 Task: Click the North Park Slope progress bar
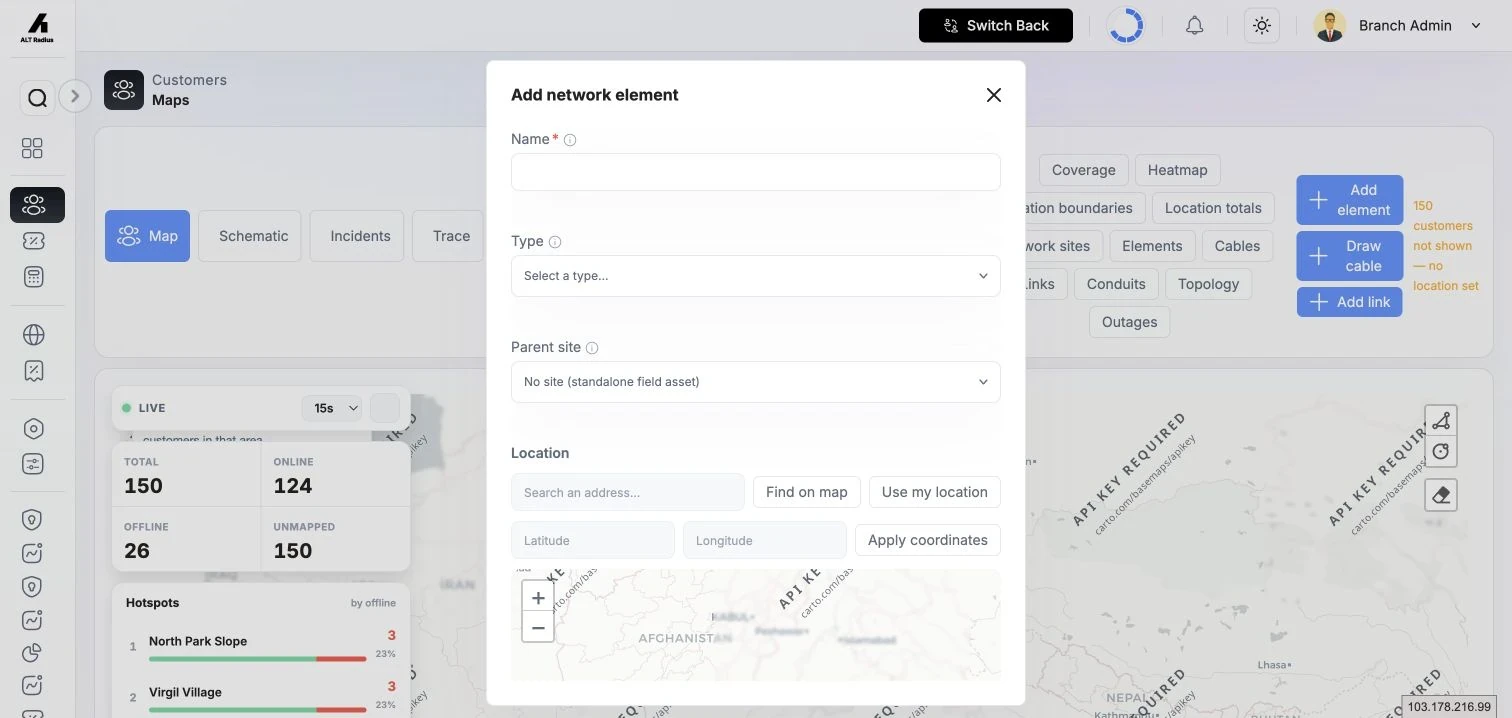[258, 659]
